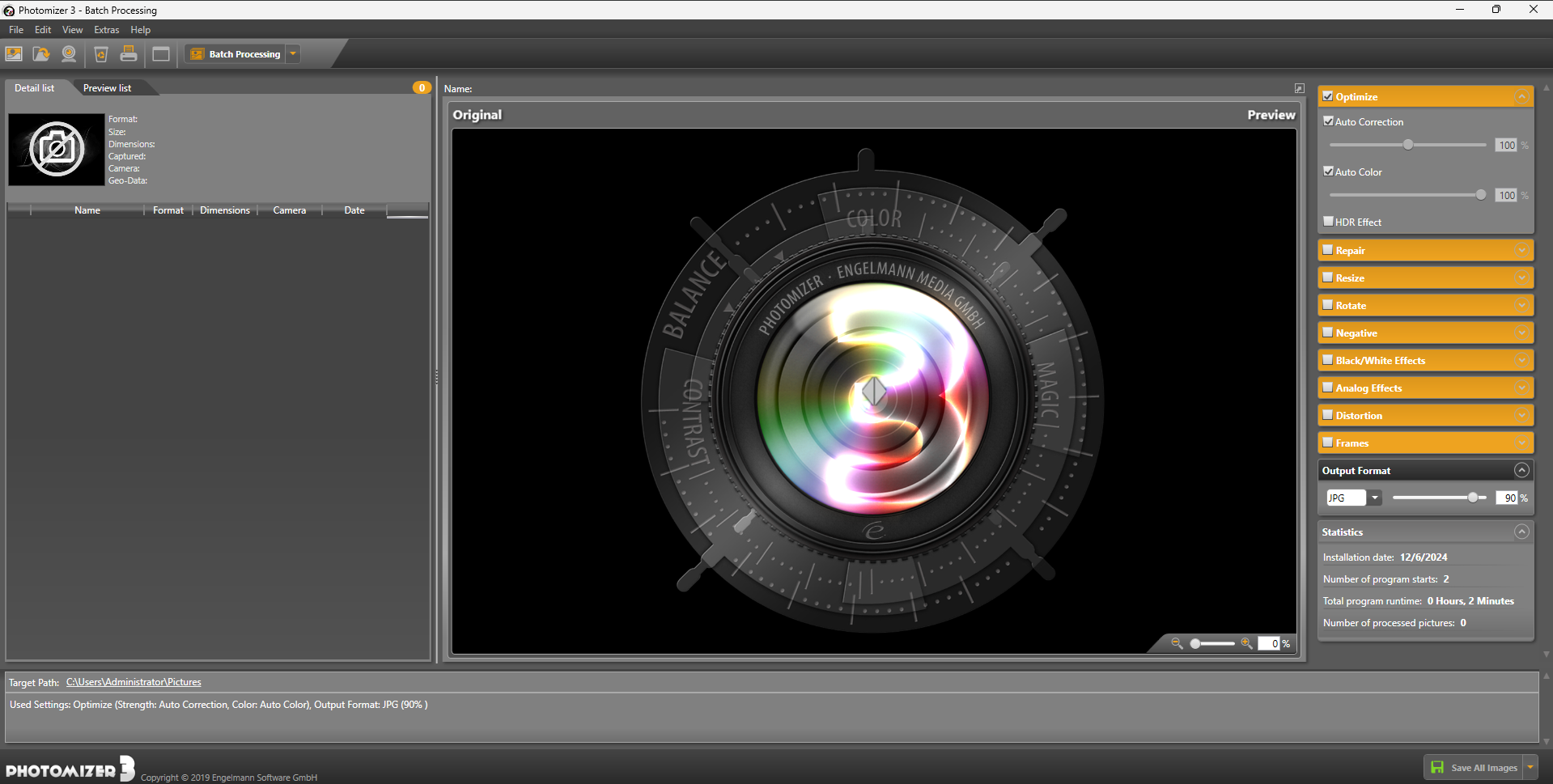Switch to the Preview list tab
This screenshot has width=1553, height=784.
107,88
